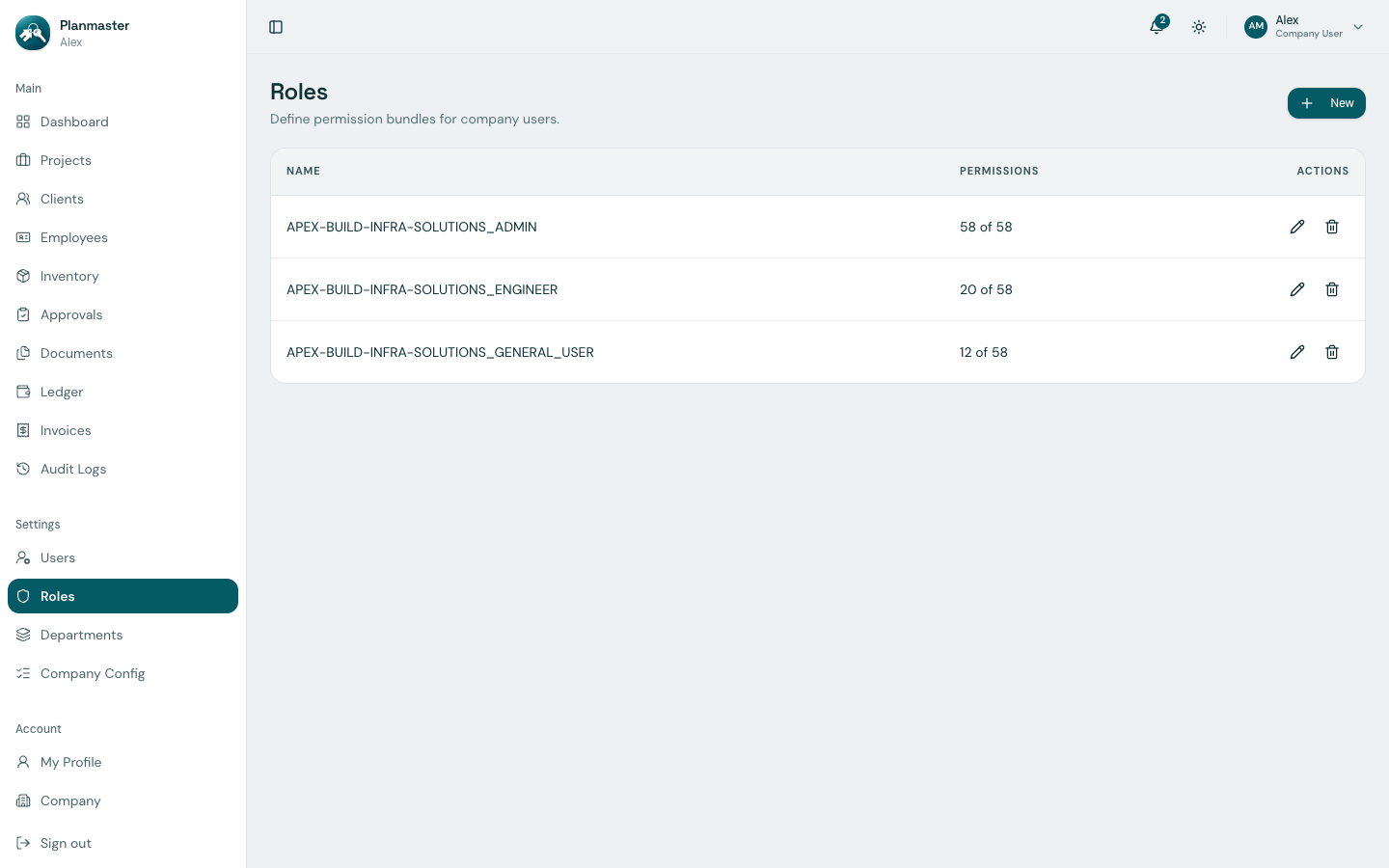Delete the APEX-BUILD-INFRA-SOLUTIONS_ENGINEER role

click(1332, 289)
